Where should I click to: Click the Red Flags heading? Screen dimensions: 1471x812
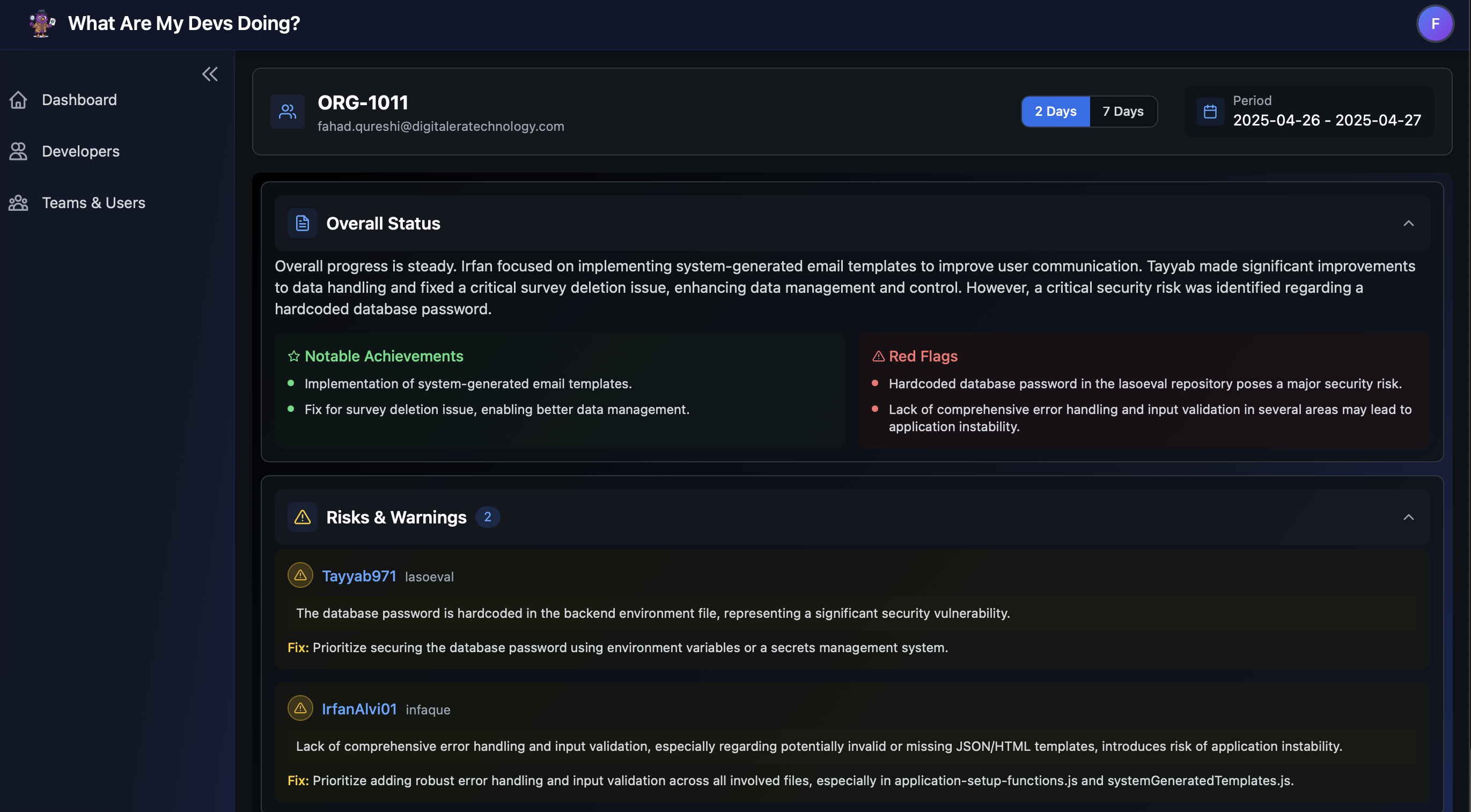[923, 356]
